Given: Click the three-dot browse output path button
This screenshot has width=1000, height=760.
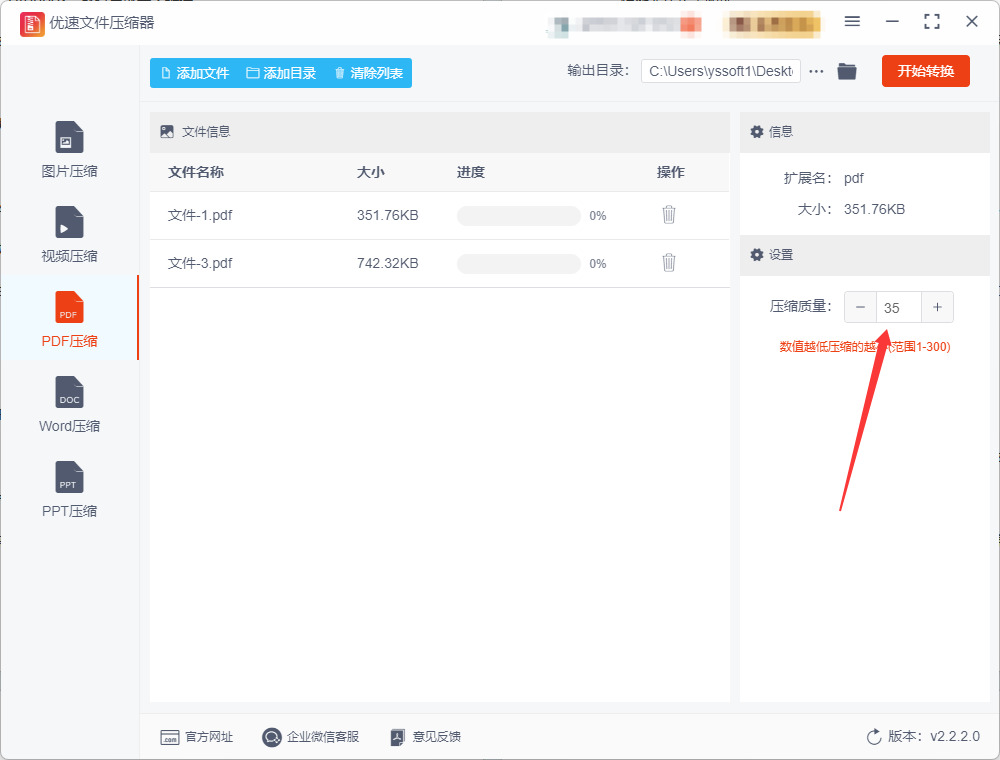Looking at the screenshot, I should click(816, 71).
